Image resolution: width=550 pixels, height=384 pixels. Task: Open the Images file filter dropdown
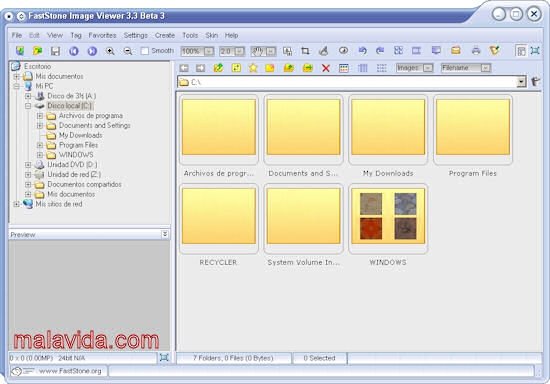point(428,68)
